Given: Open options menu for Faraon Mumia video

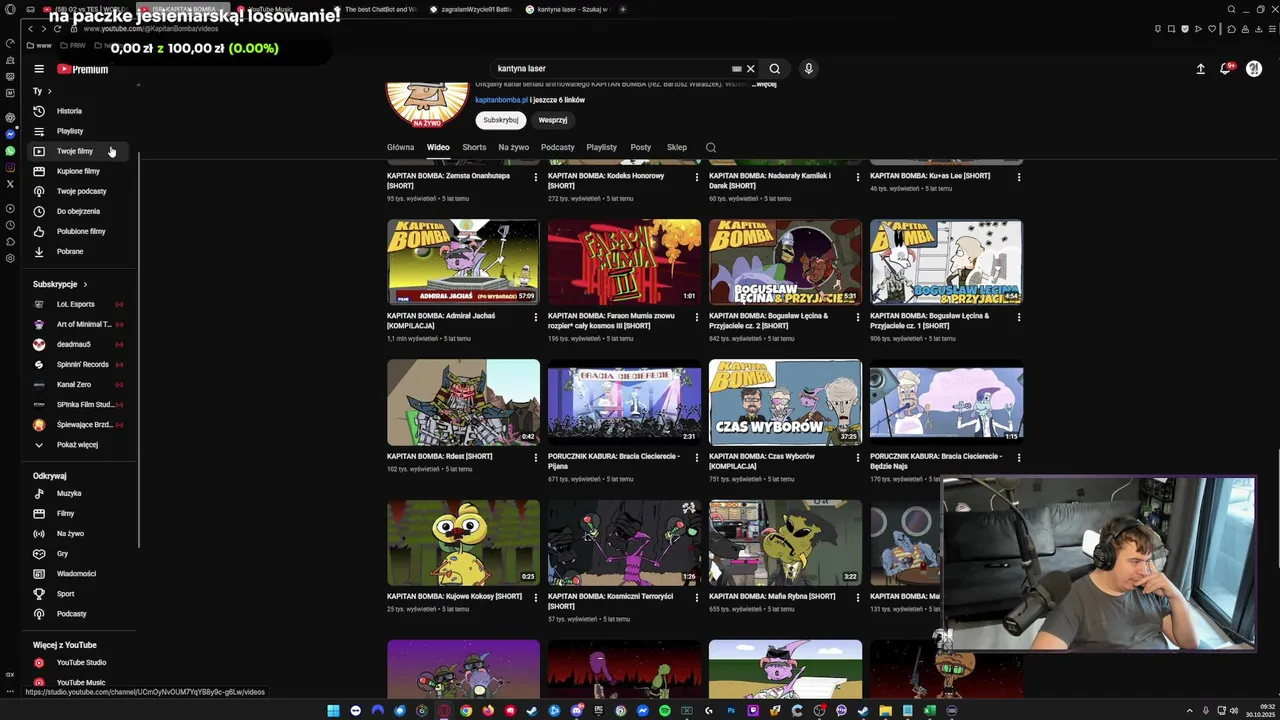Looking at the screenshot, I should click(x=697, y=317).
